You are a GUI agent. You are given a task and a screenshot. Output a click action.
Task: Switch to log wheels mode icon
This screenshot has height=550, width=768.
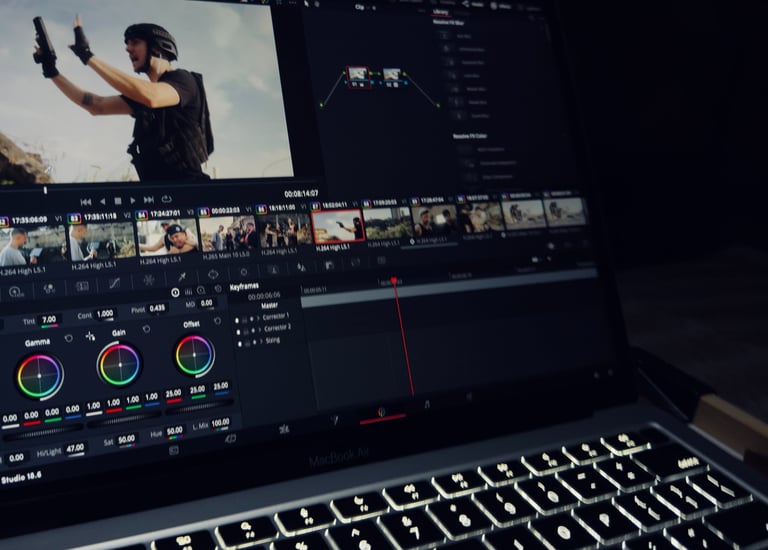click(x=201, y=290)
